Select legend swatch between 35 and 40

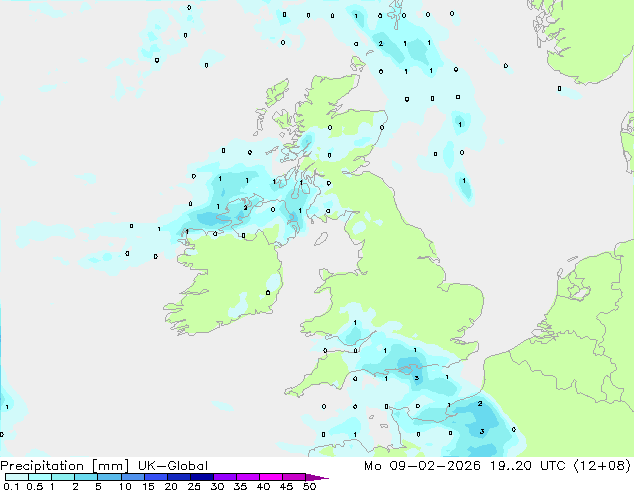247,477
